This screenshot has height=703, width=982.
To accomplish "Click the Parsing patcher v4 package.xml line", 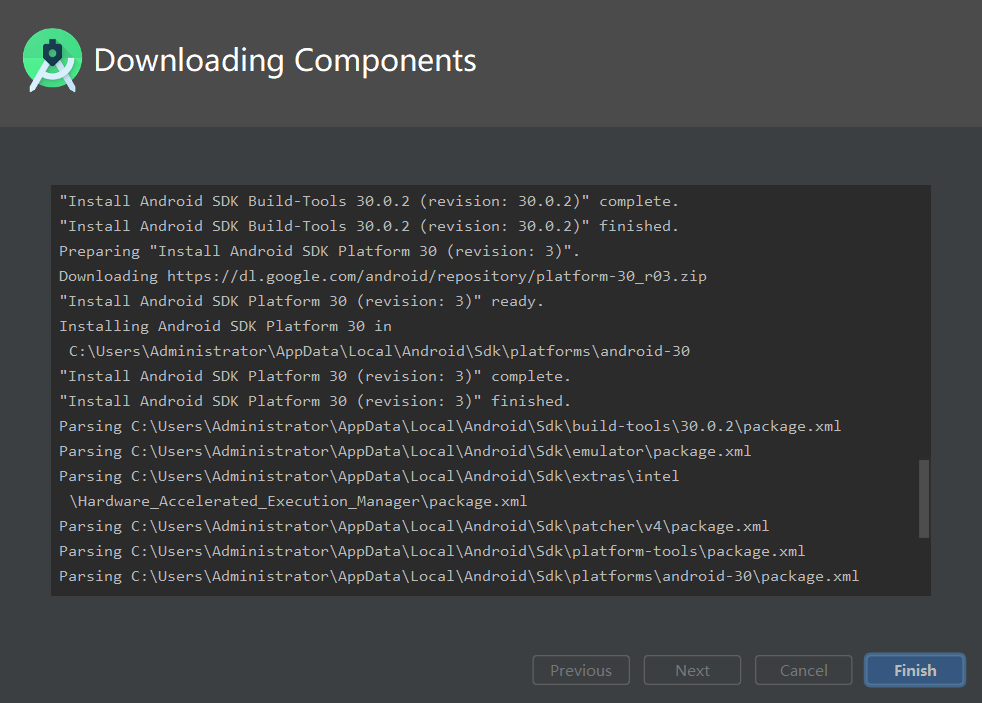I will click(413, 526).
